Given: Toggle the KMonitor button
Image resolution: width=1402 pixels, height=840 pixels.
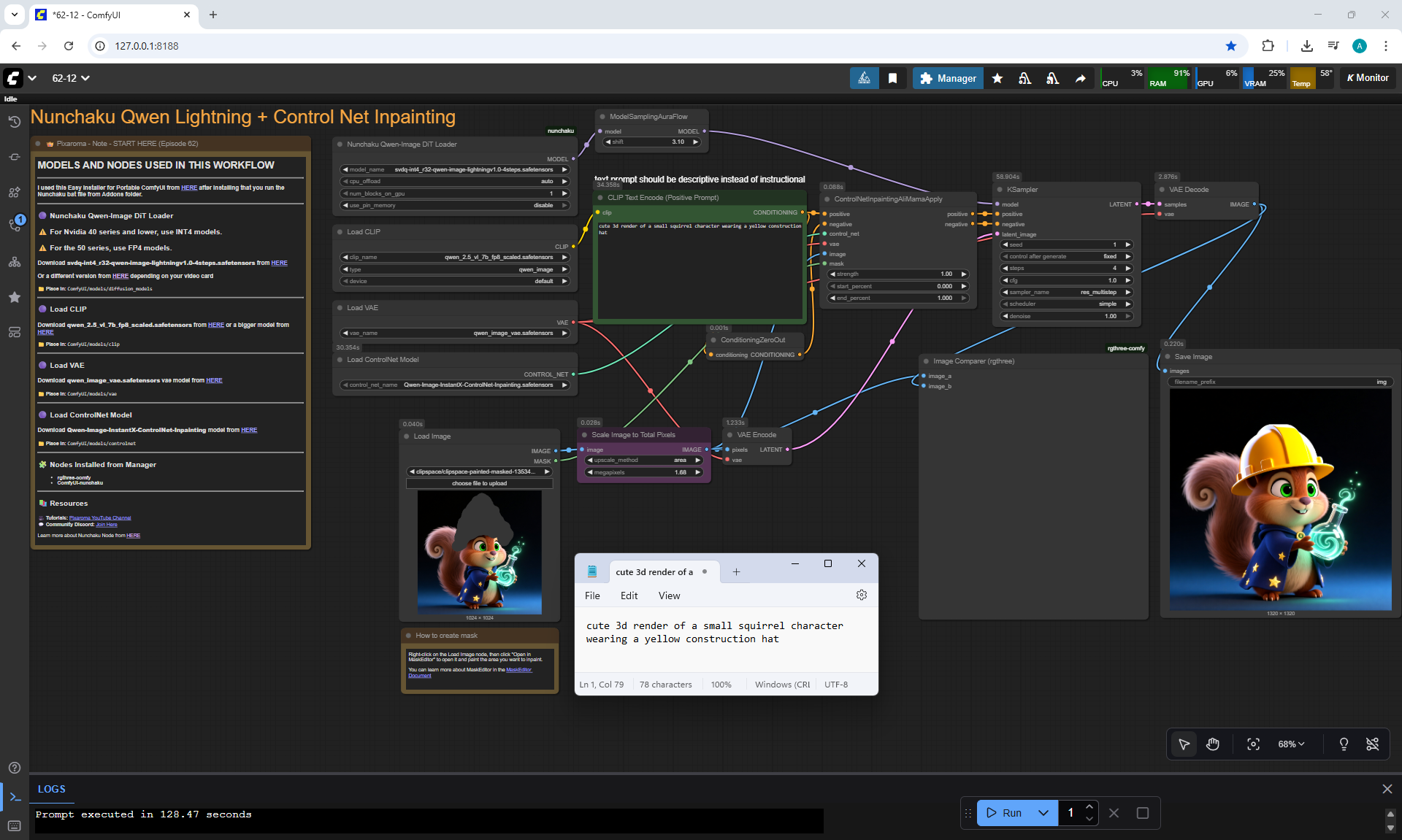Looking at the screenshot, I should (x=1367, y=78).
